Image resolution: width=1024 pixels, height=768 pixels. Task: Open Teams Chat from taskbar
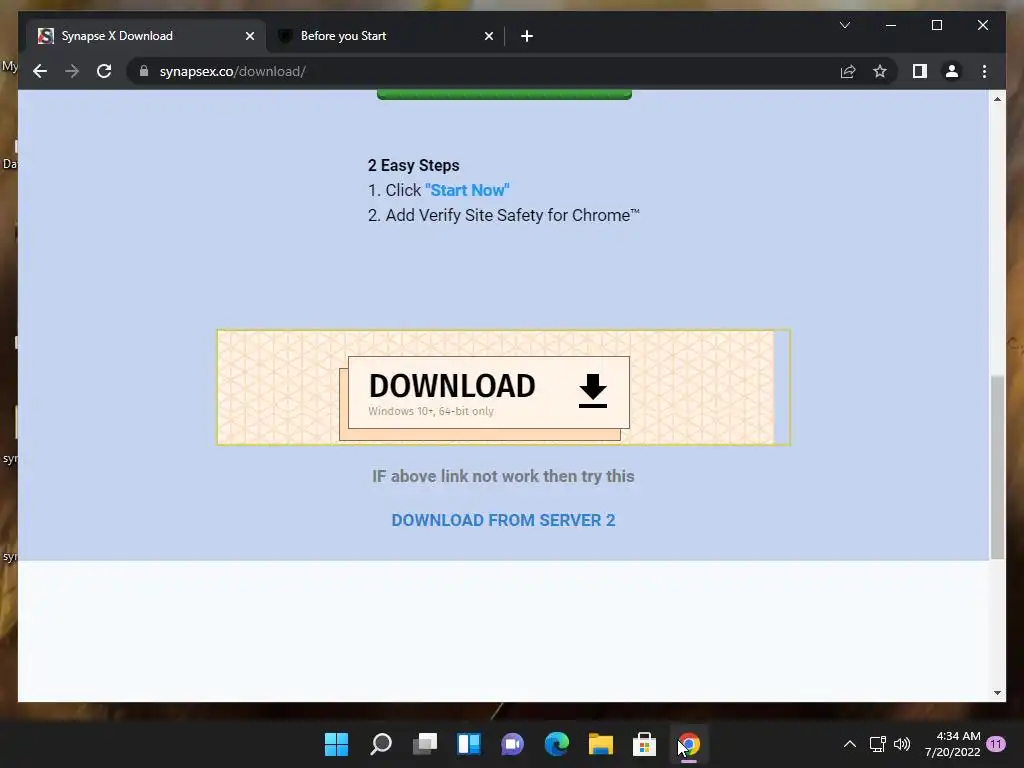513,744
